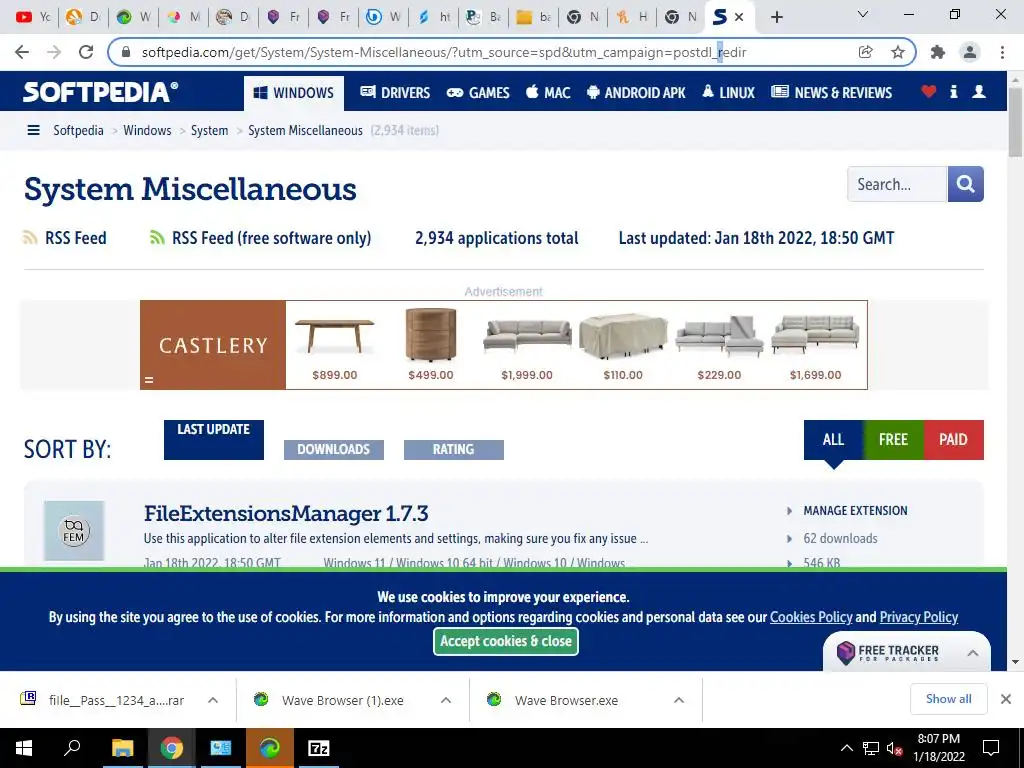Image resolution: width=1024 pixels, height=768 pixels.
Task: Filter to ALL applications
Action: pos(833,440)
